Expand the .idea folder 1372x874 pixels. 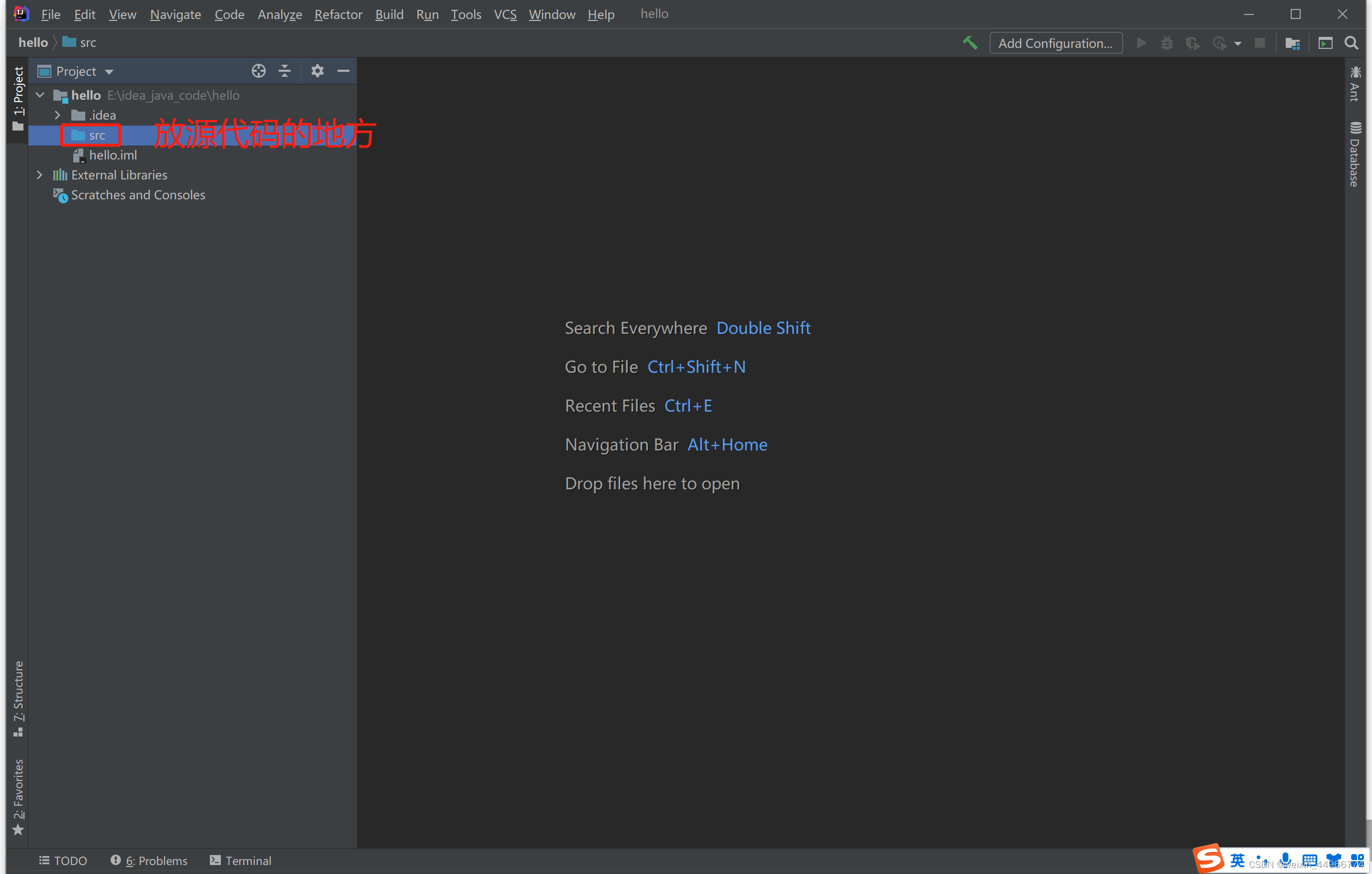(57, 115)
